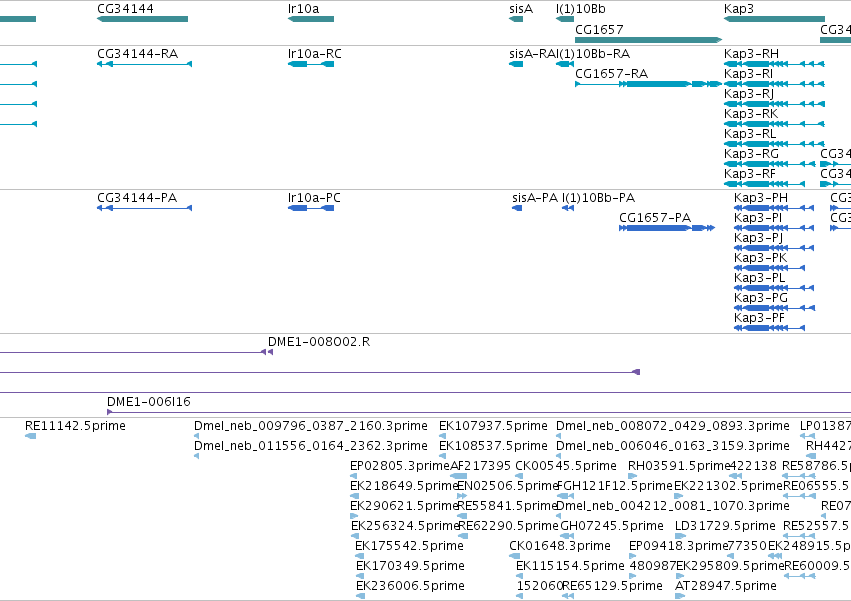Click the Kap3-RI transcript
Screen dimensions: 851x601
point(774,84)
